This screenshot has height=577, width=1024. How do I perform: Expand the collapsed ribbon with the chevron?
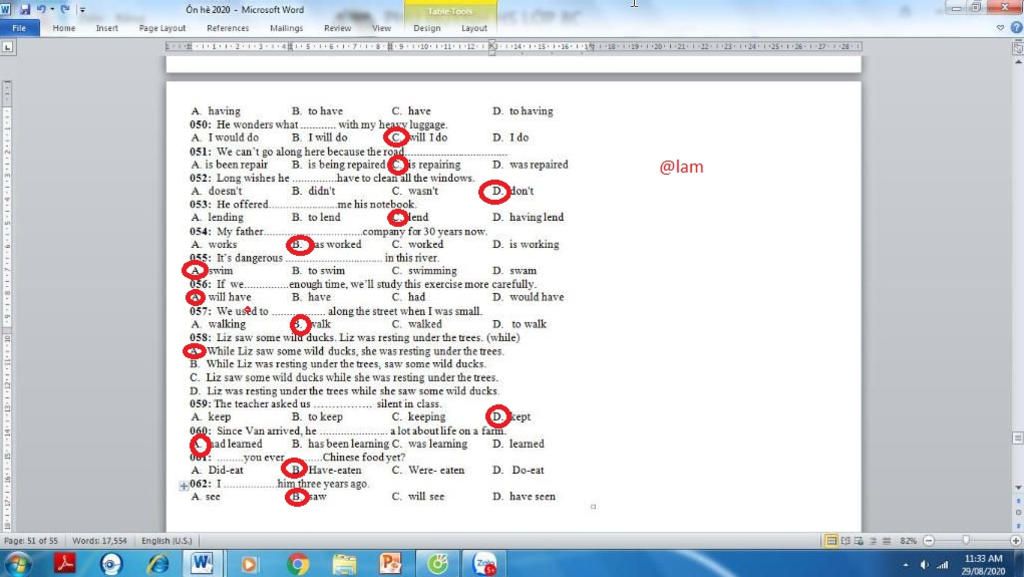click(1000, 27)
